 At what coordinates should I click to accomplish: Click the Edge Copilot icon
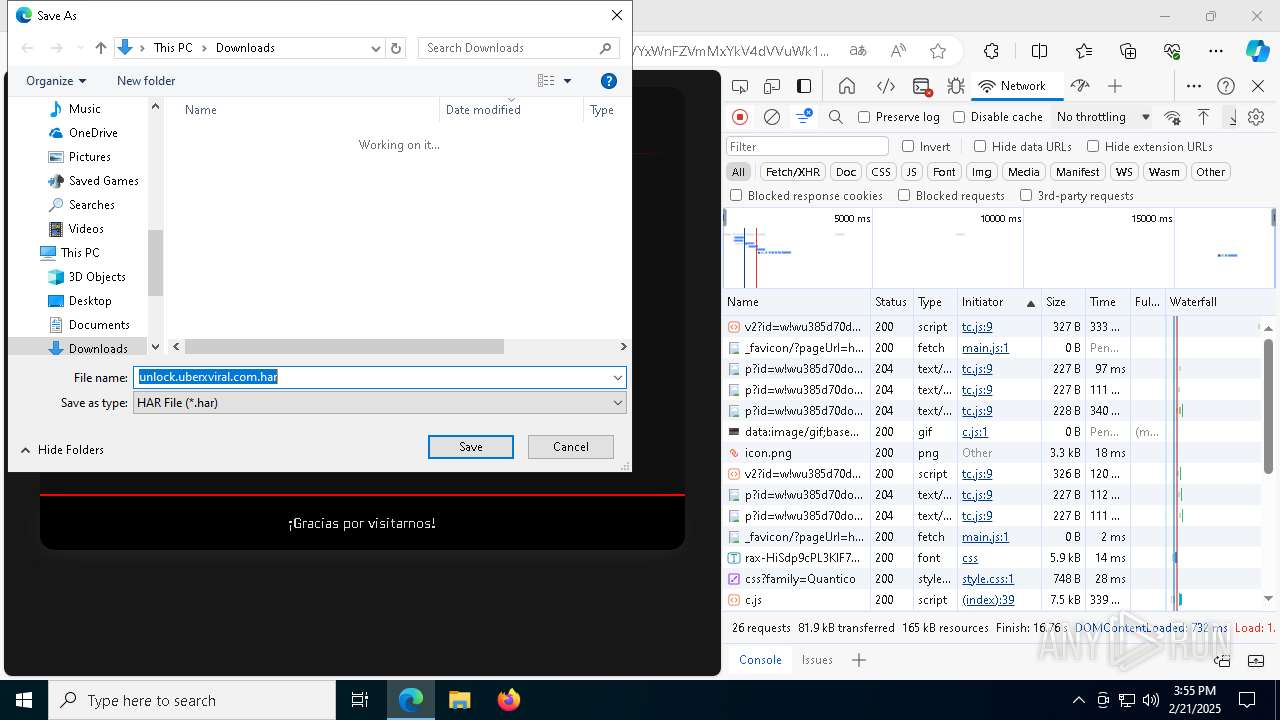tap(1257, 51)
